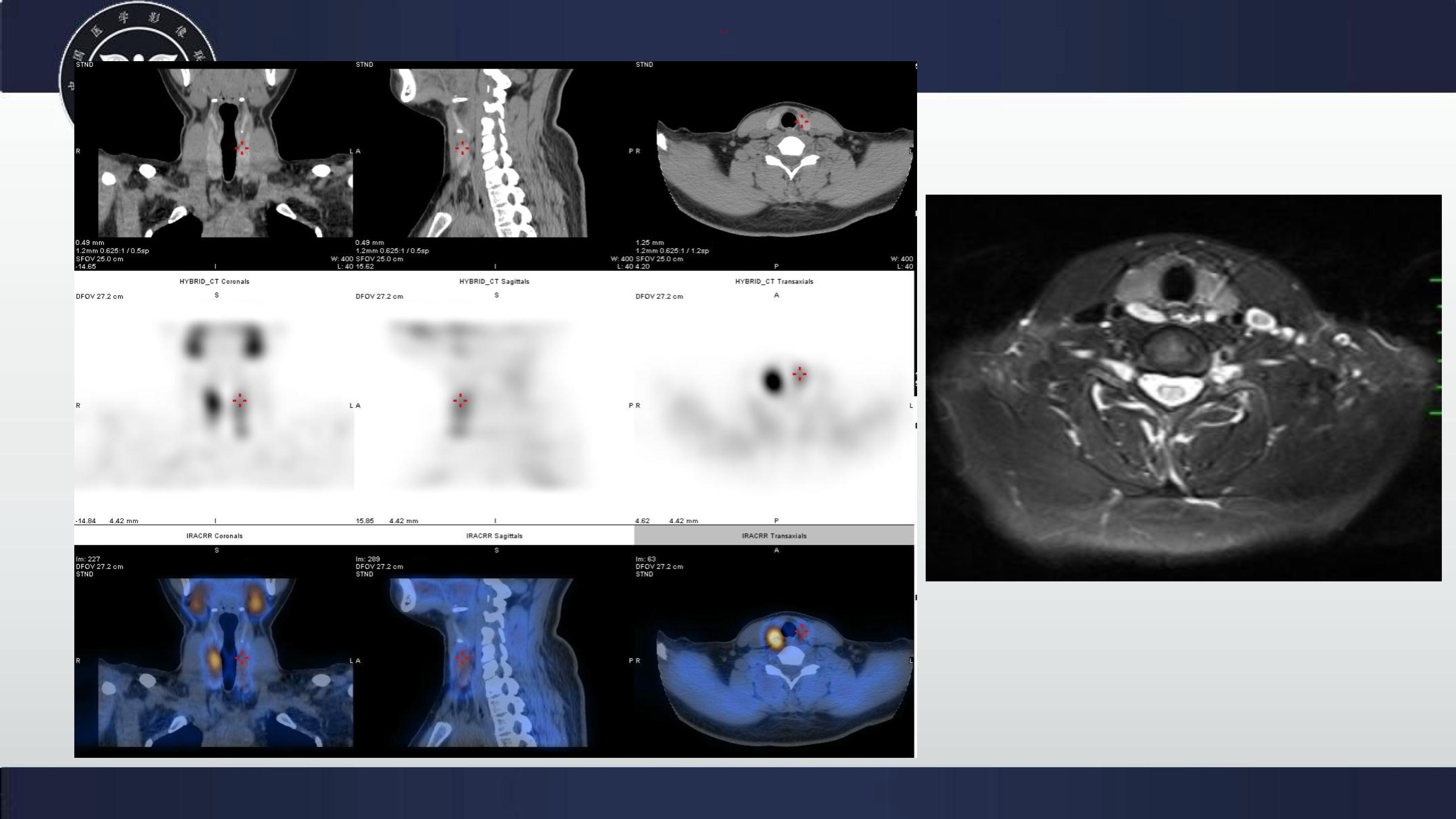This screenshot has width=1456, height=819.
Task: Click the red crosshair in fused coronal view
Action: click(x=241, y=657)
